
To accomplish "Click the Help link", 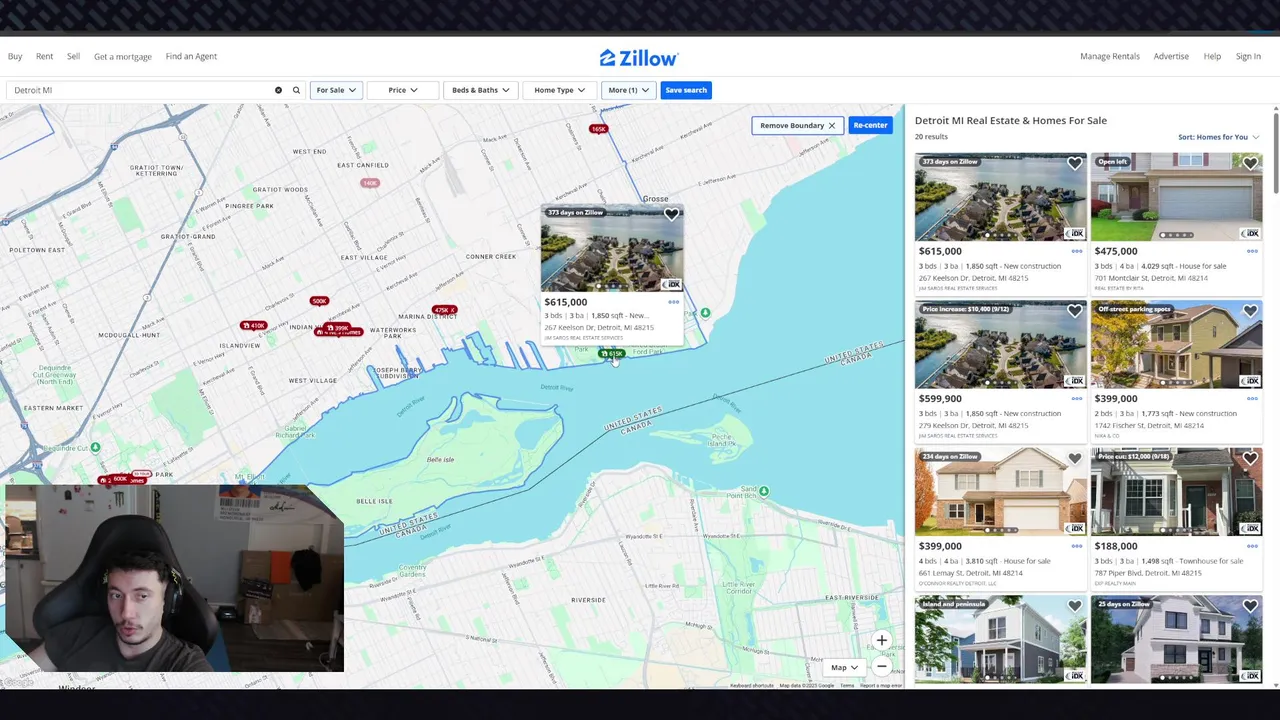I will (1212, 56).
